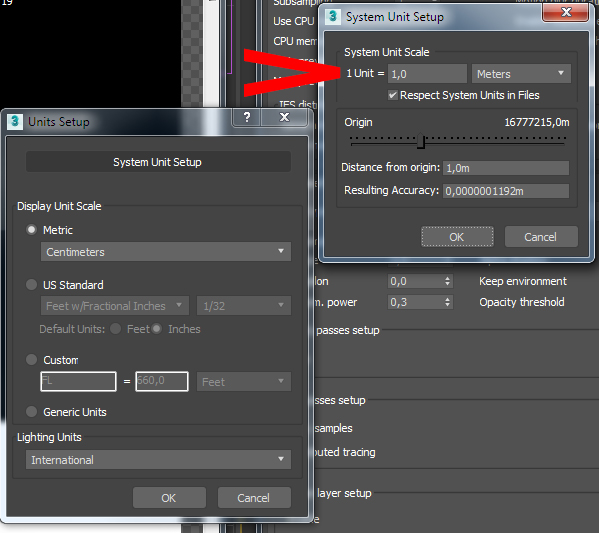599x533 pixels.
Task: Click the 0,0 value field in render panel
Action: 416,281
